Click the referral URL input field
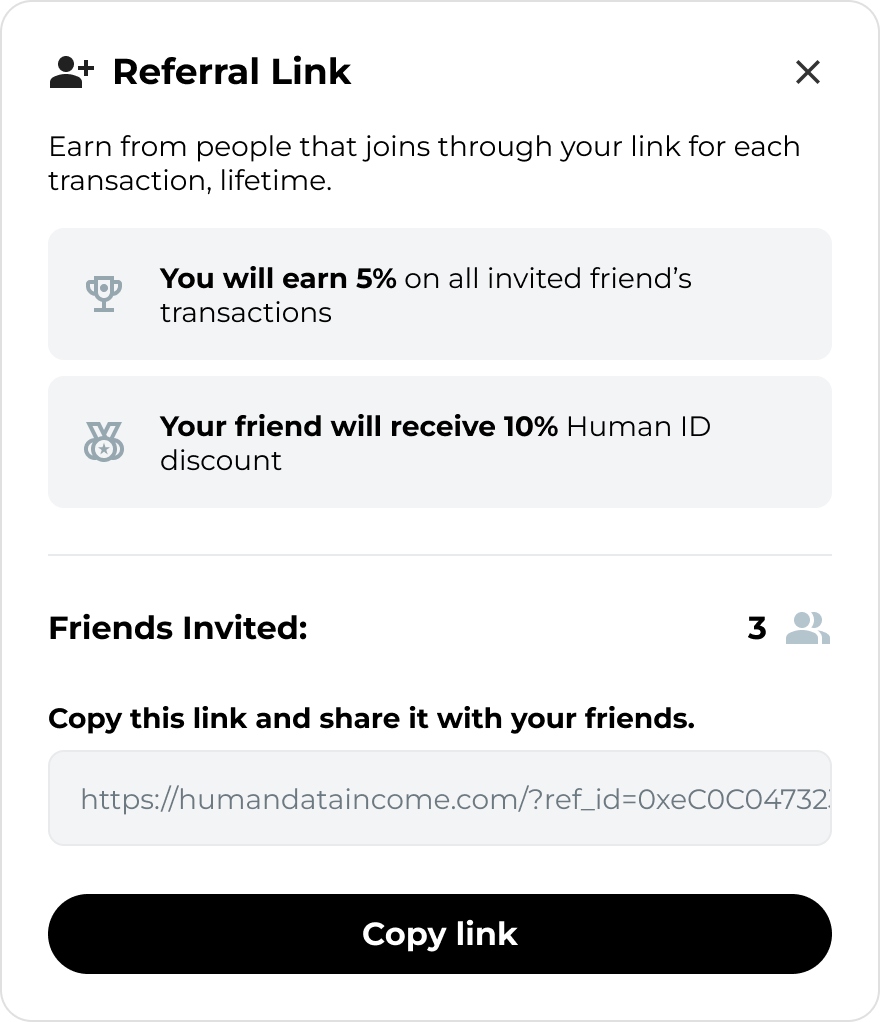 [x=440, y=798]
